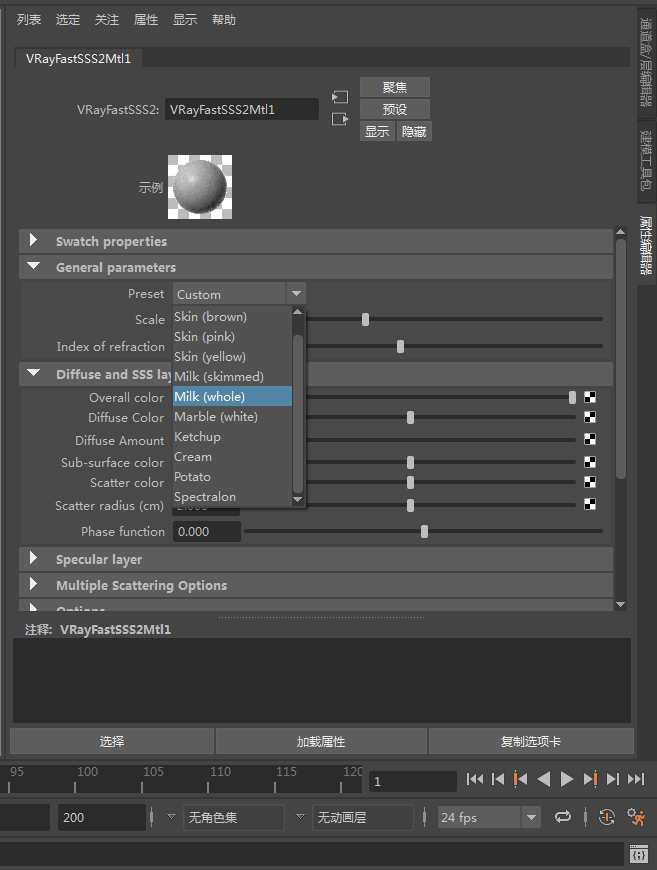Screen dimensions: 657x870
Task: Switch to 建模工具包 side tab
Action: coord(645,161)
